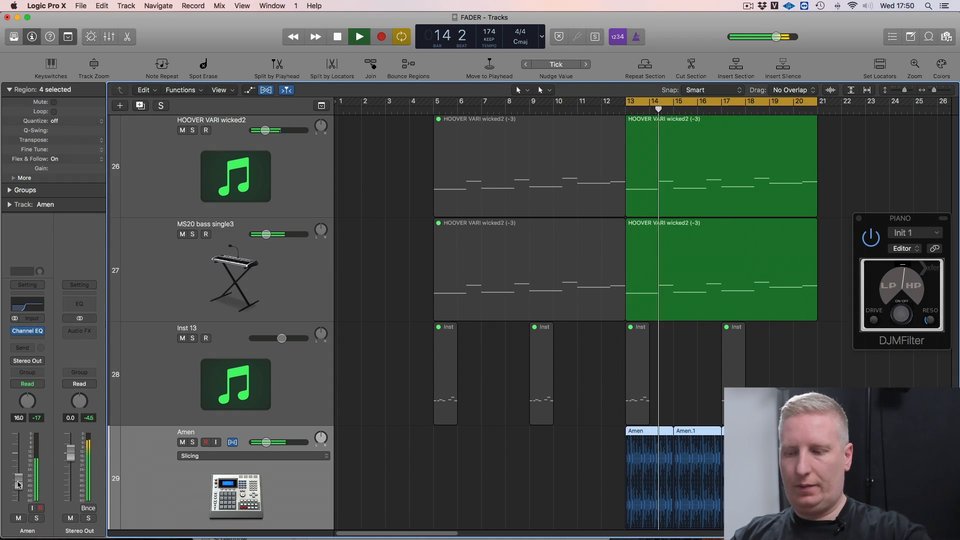
Task: Click the Track Zoom toolbar icon
Action: (x=94, y=64)
